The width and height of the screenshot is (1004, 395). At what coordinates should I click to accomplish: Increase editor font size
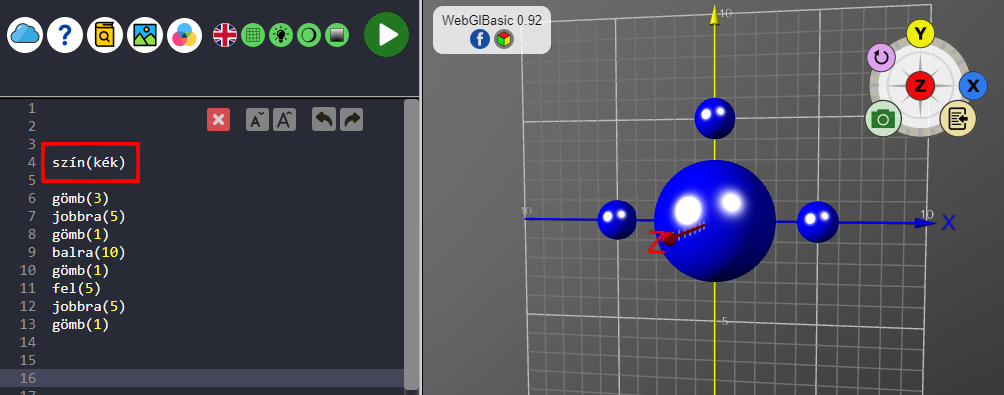point(284,120)
